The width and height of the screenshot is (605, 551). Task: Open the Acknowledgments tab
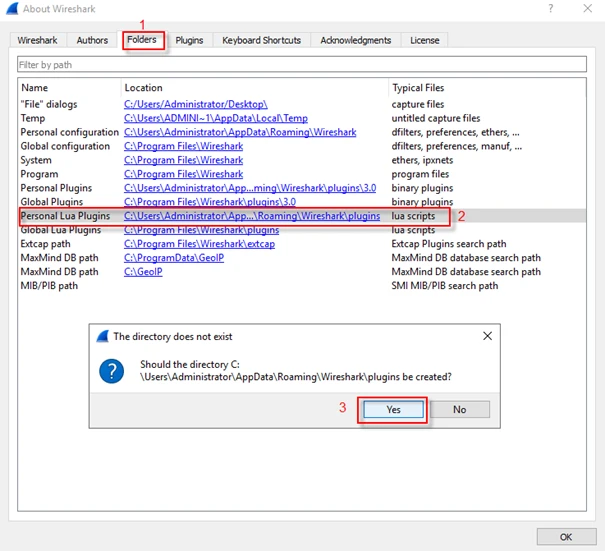tap(355, 40)
